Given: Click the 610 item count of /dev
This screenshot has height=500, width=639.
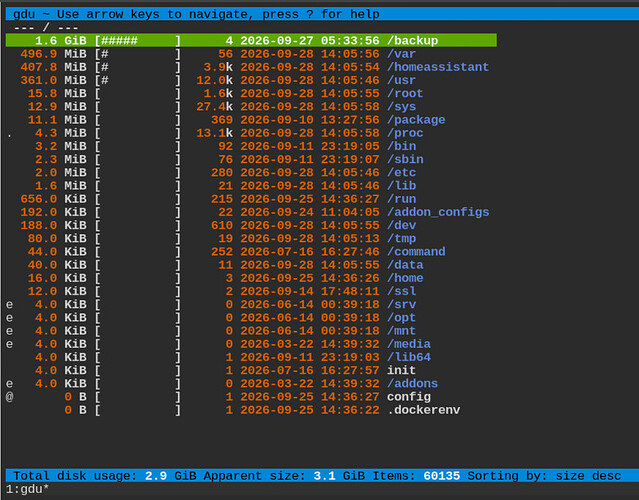Looking at the screenshot, I should (x=222, y=225).
